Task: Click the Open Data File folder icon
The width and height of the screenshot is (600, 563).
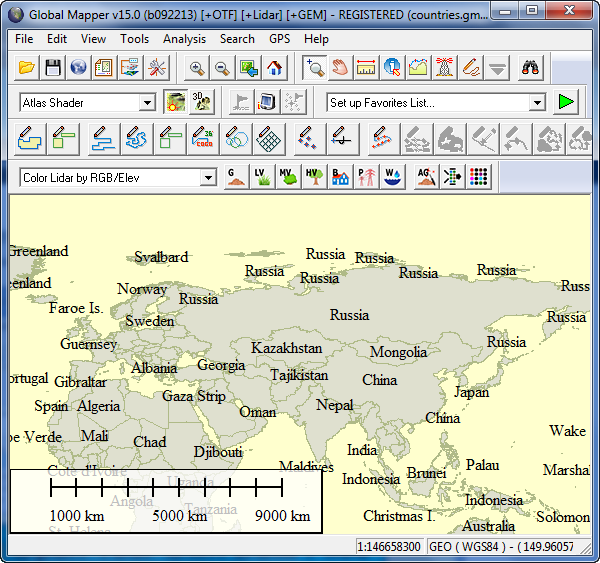Action: point(27,68)
